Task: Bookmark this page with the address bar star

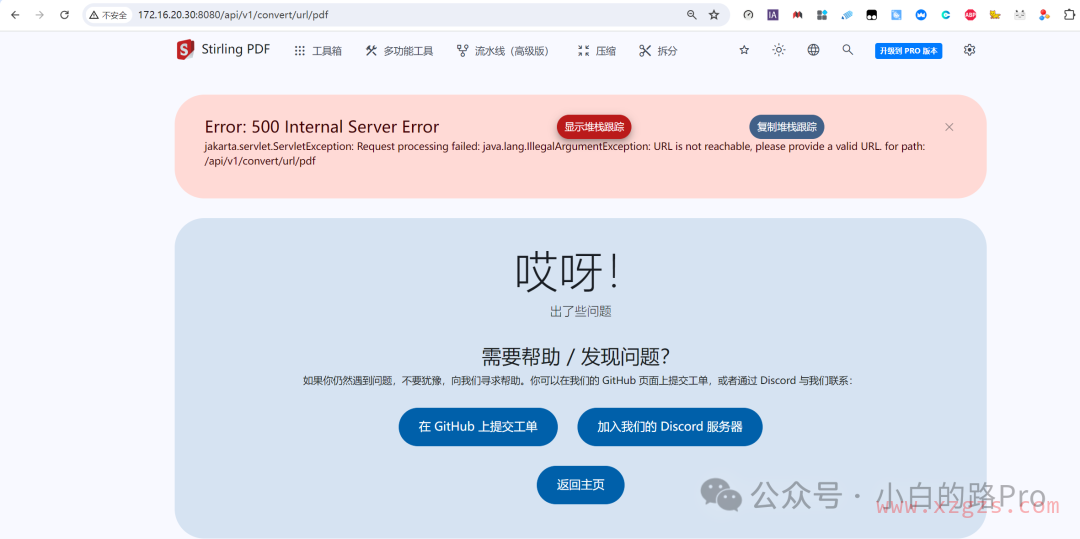Action: click(x=714, y=14)
